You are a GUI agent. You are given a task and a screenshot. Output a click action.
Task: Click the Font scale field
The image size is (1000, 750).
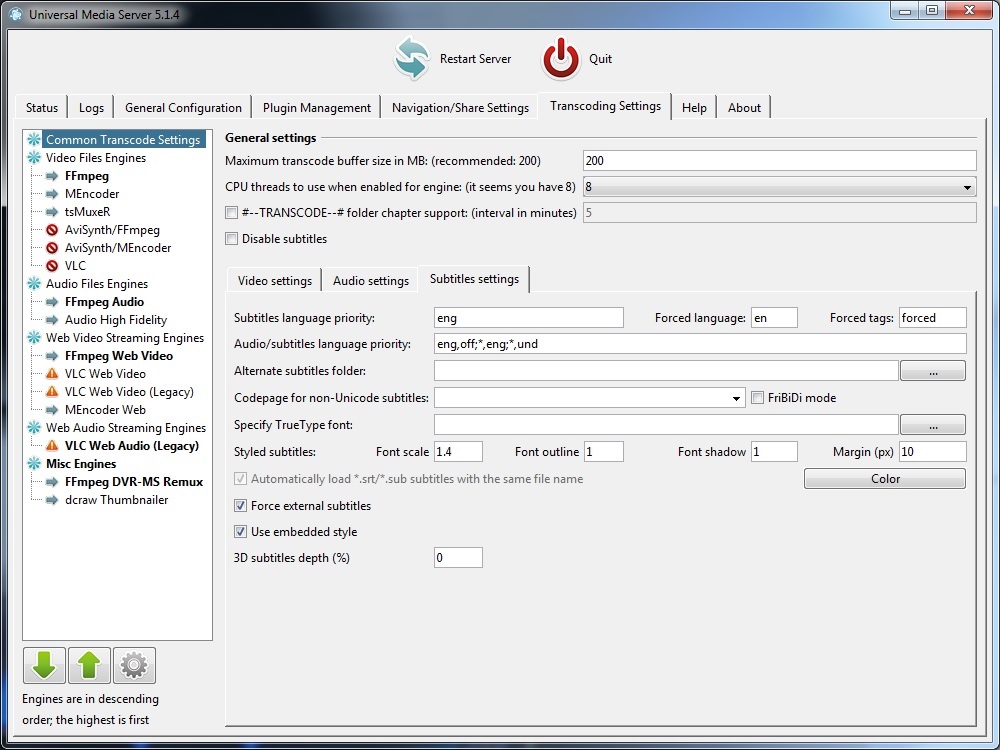coord(459,452)
